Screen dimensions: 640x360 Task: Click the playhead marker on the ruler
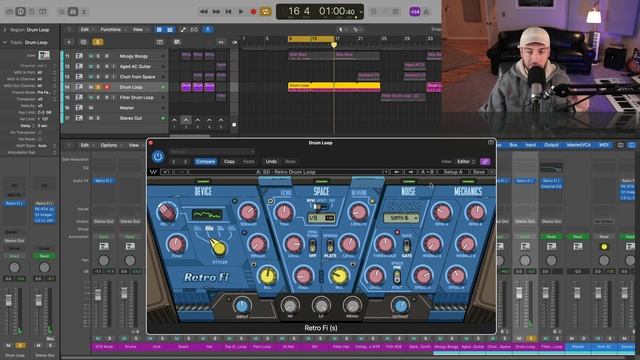334,44
